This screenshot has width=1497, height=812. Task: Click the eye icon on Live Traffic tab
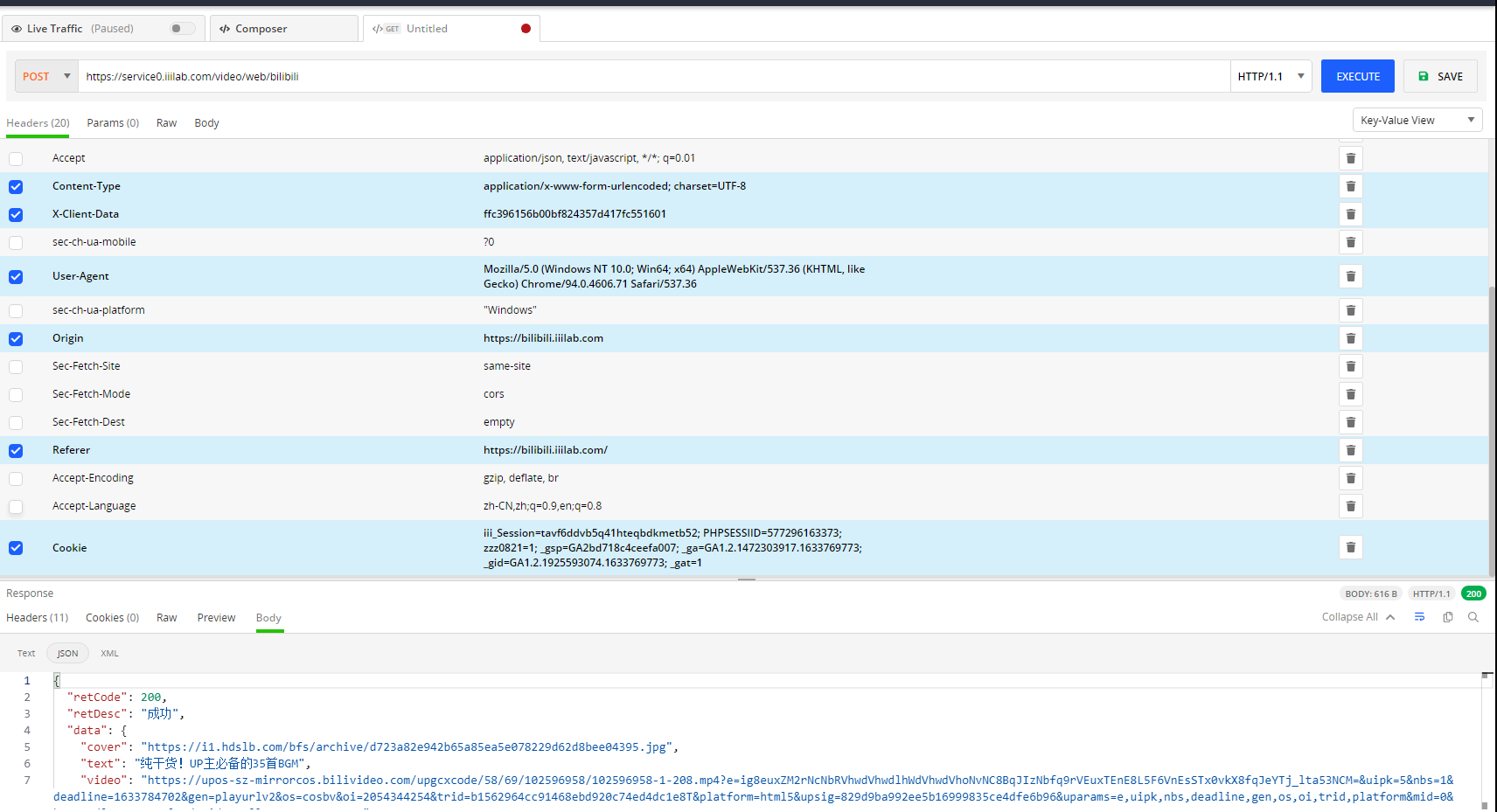point(16,28)
